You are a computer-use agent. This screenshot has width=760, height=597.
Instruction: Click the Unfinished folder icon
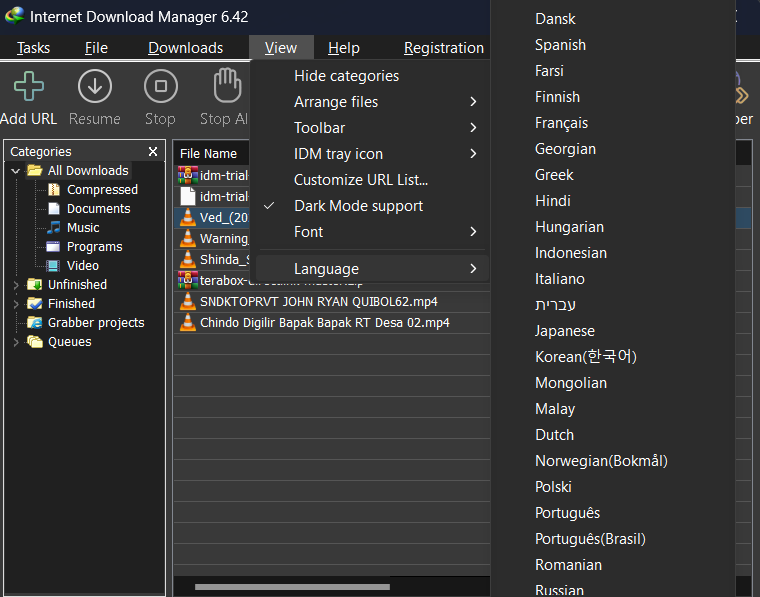(x=35, y=284)
